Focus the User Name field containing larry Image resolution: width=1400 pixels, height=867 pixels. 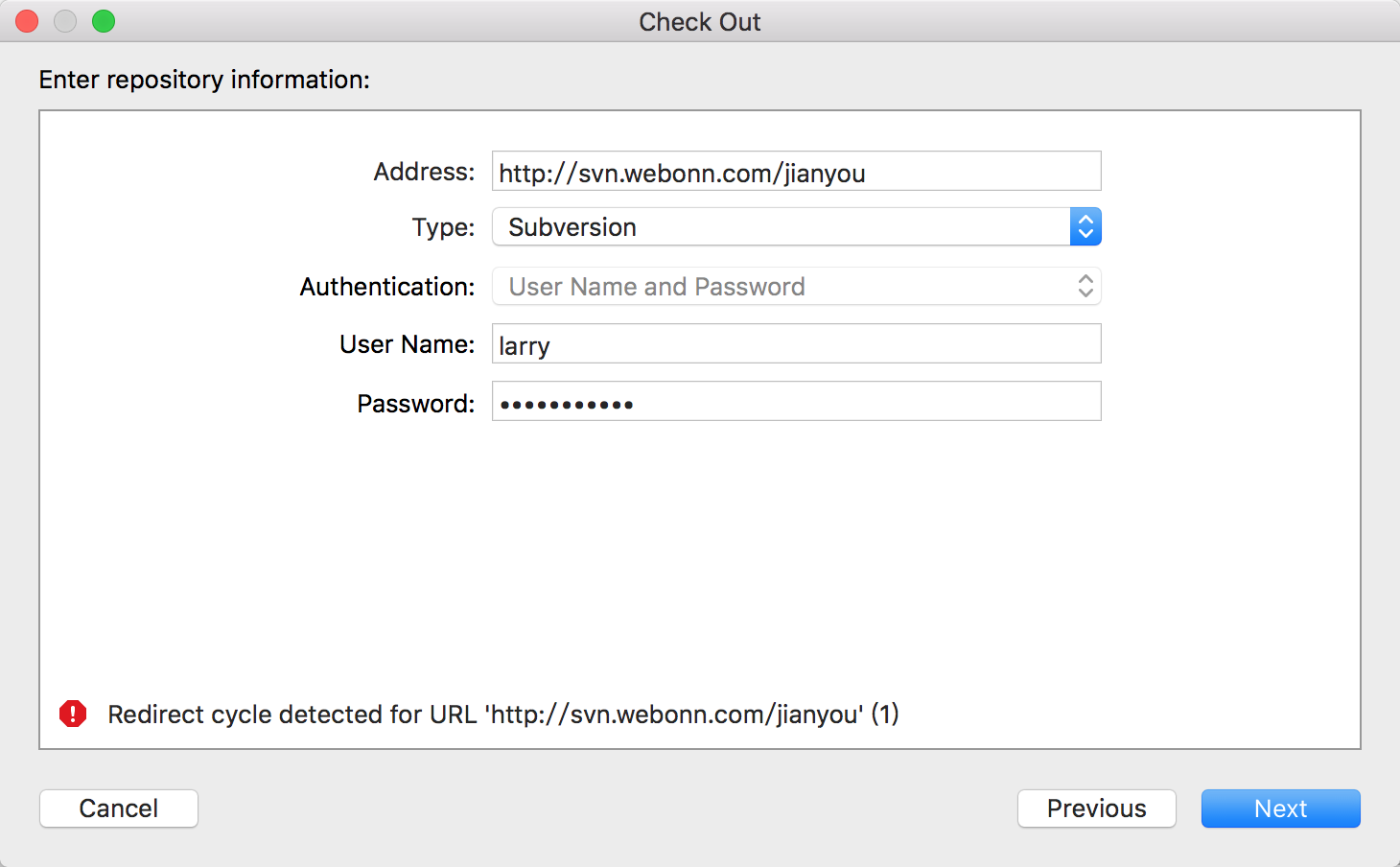point(796,344)
